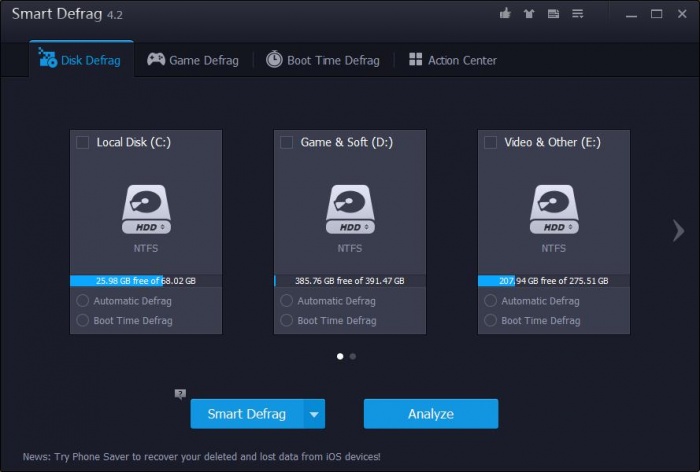Click the Local Disk (C:) HDD icon

[146, 209]
